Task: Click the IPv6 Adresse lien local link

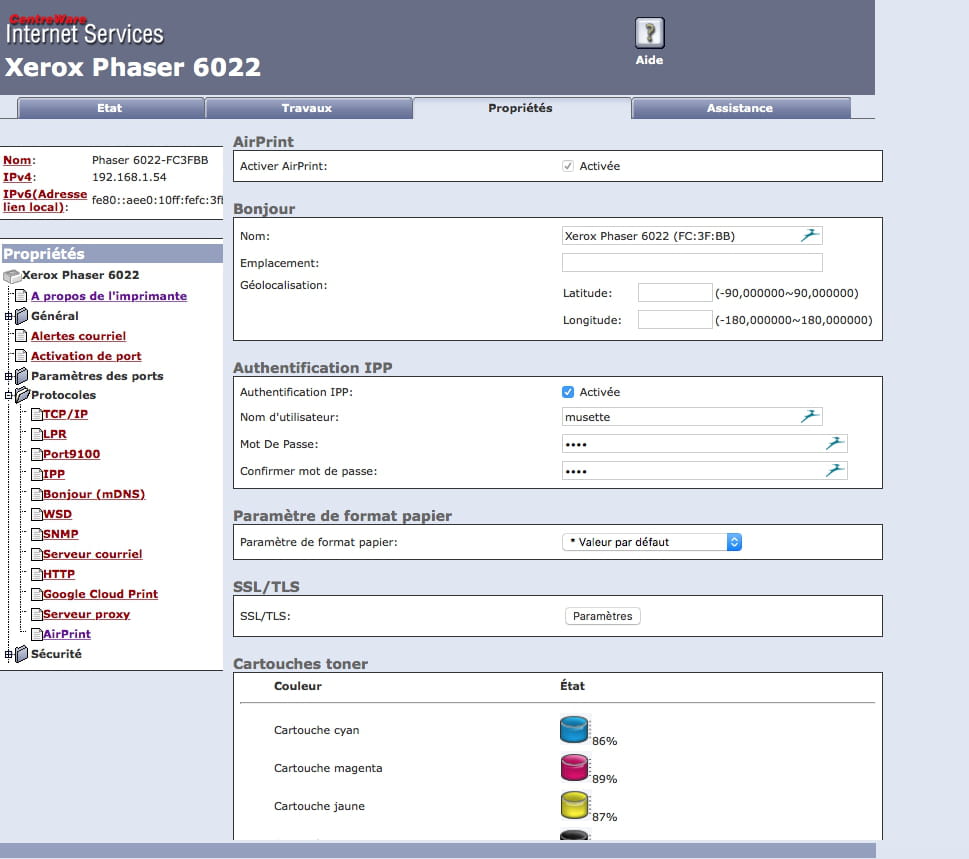Action: pyautogui.click(x=45, y=200)
